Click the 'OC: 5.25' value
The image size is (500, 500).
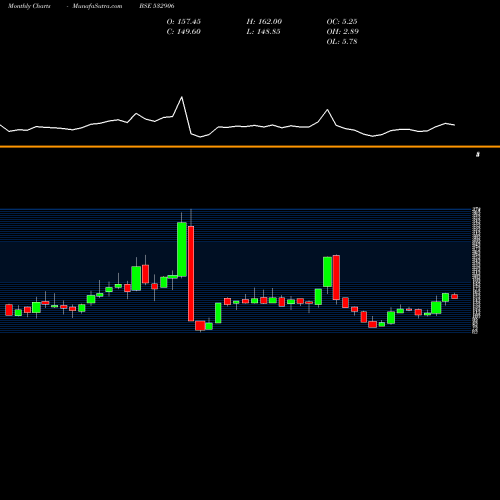coord(342,22)
